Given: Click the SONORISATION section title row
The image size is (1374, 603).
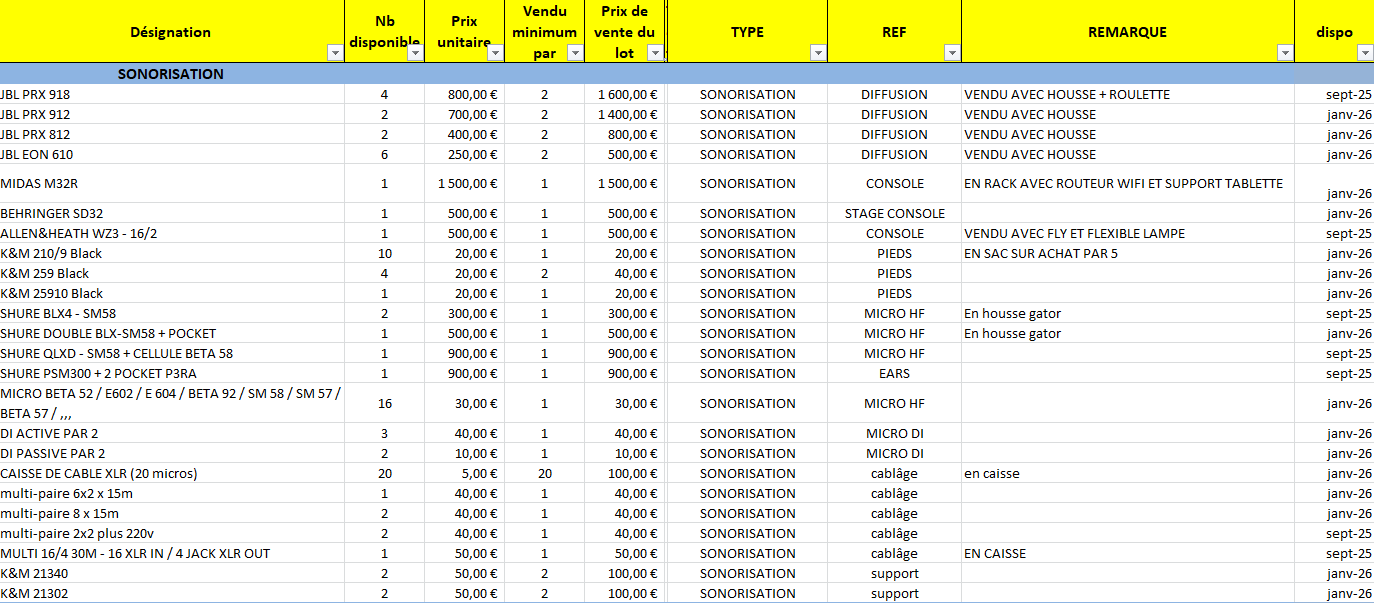Looking at the screenshot, I should click(x=687, y=74).
